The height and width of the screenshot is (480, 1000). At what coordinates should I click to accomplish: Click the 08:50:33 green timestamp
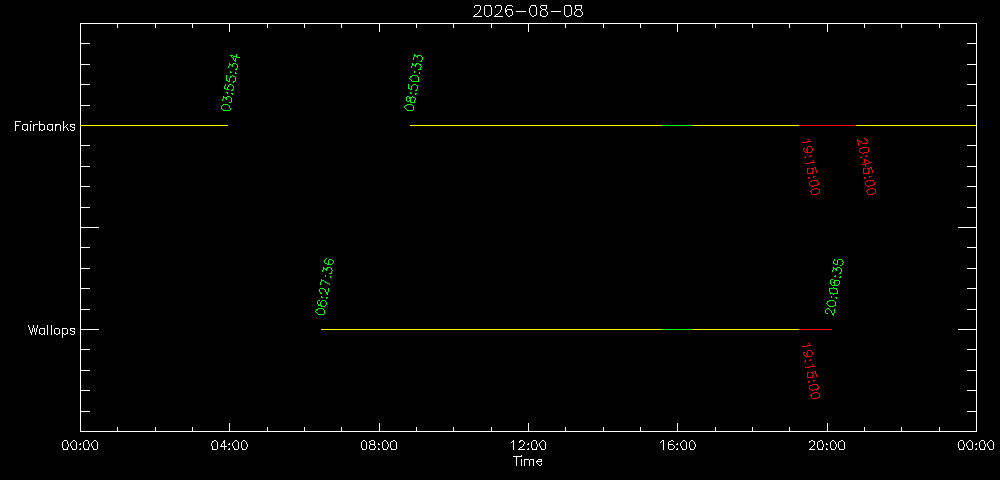coord(414,83)
